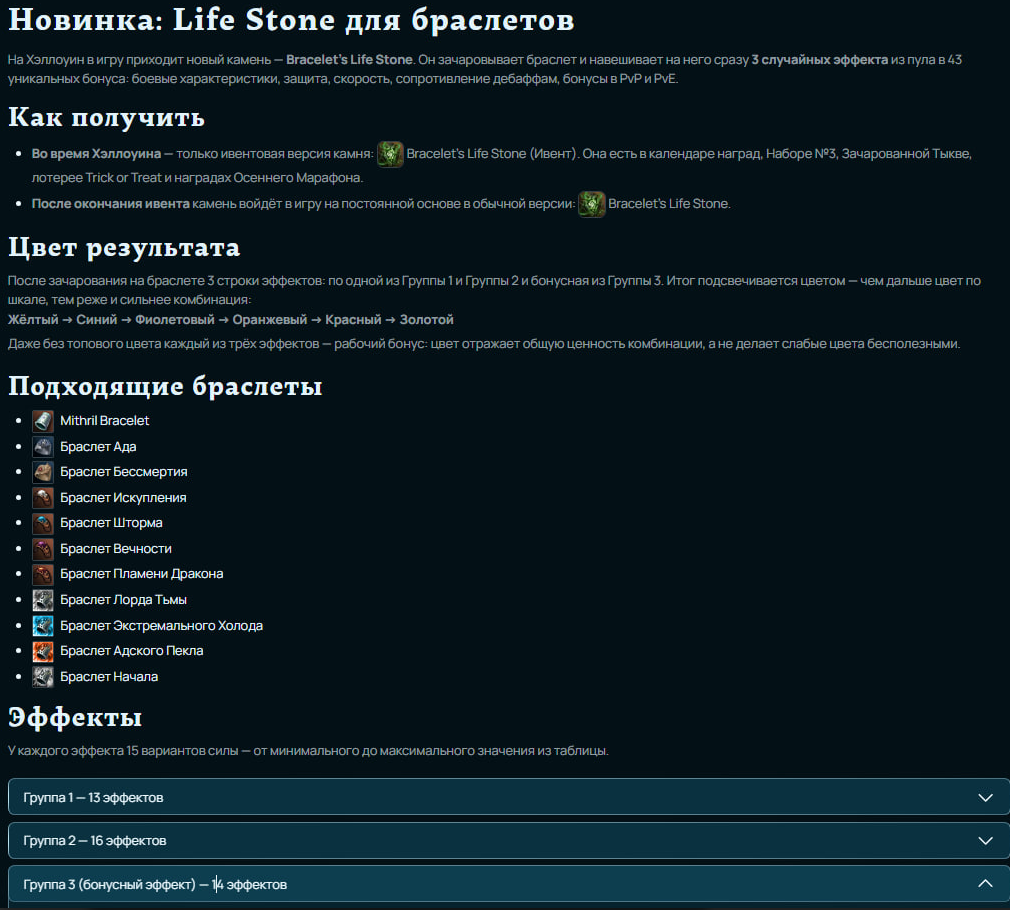Click the chevron arrow on Группа 1 row
1010x910 pixels.
pyautogui.click(x=986, y=797)
